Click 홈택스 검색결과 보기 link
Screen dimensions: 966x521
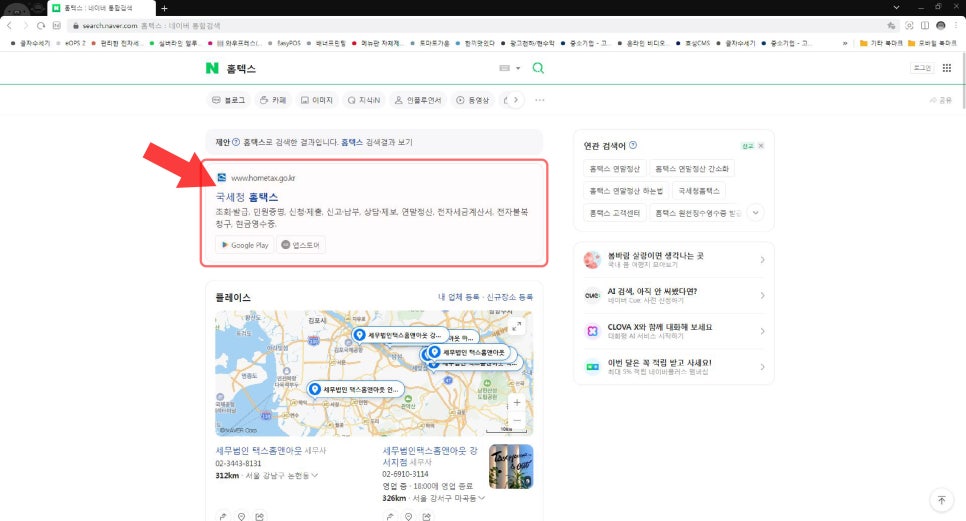click(376, 142)
